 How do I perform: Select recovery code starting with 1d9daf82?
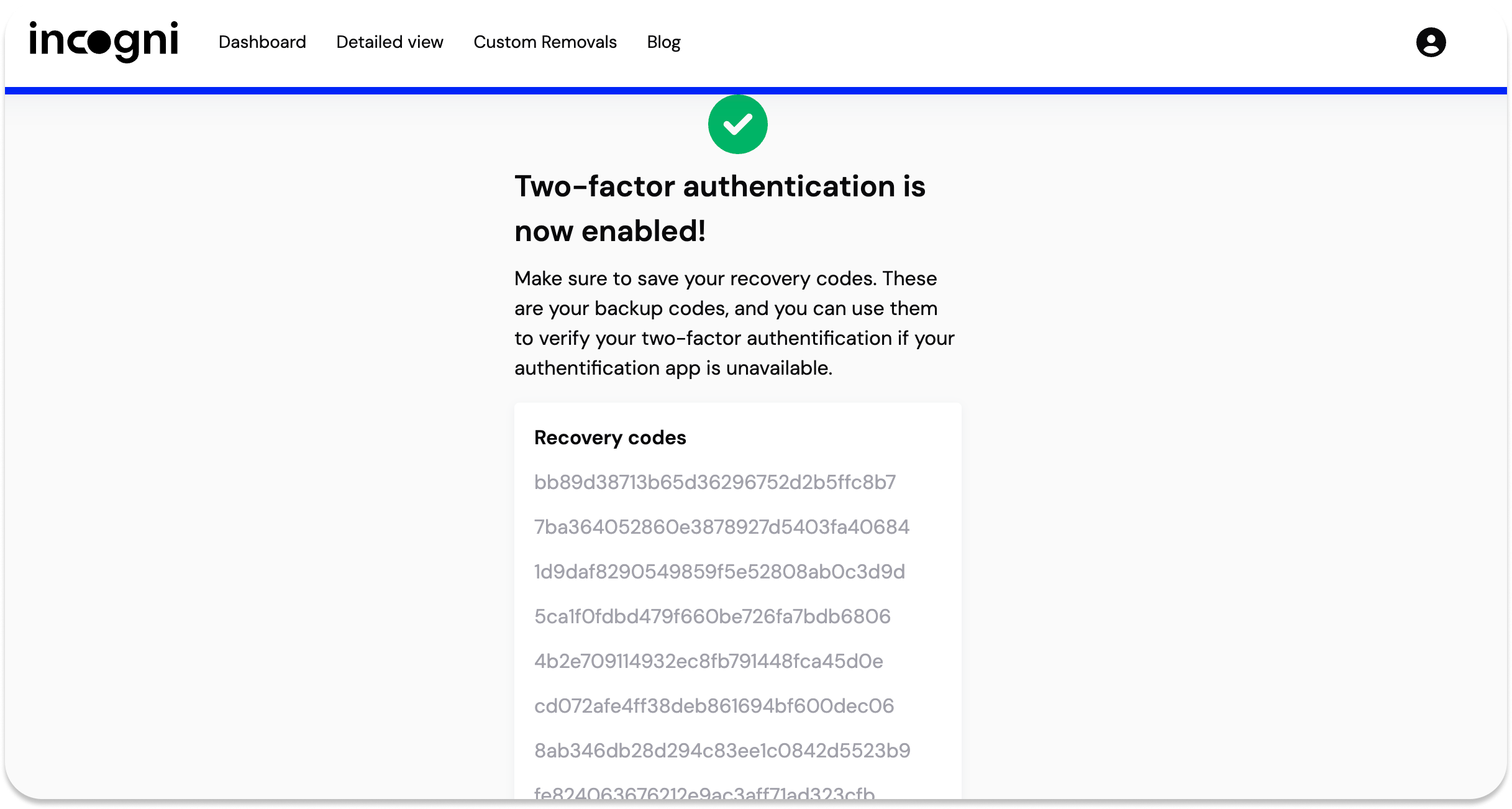719,572
